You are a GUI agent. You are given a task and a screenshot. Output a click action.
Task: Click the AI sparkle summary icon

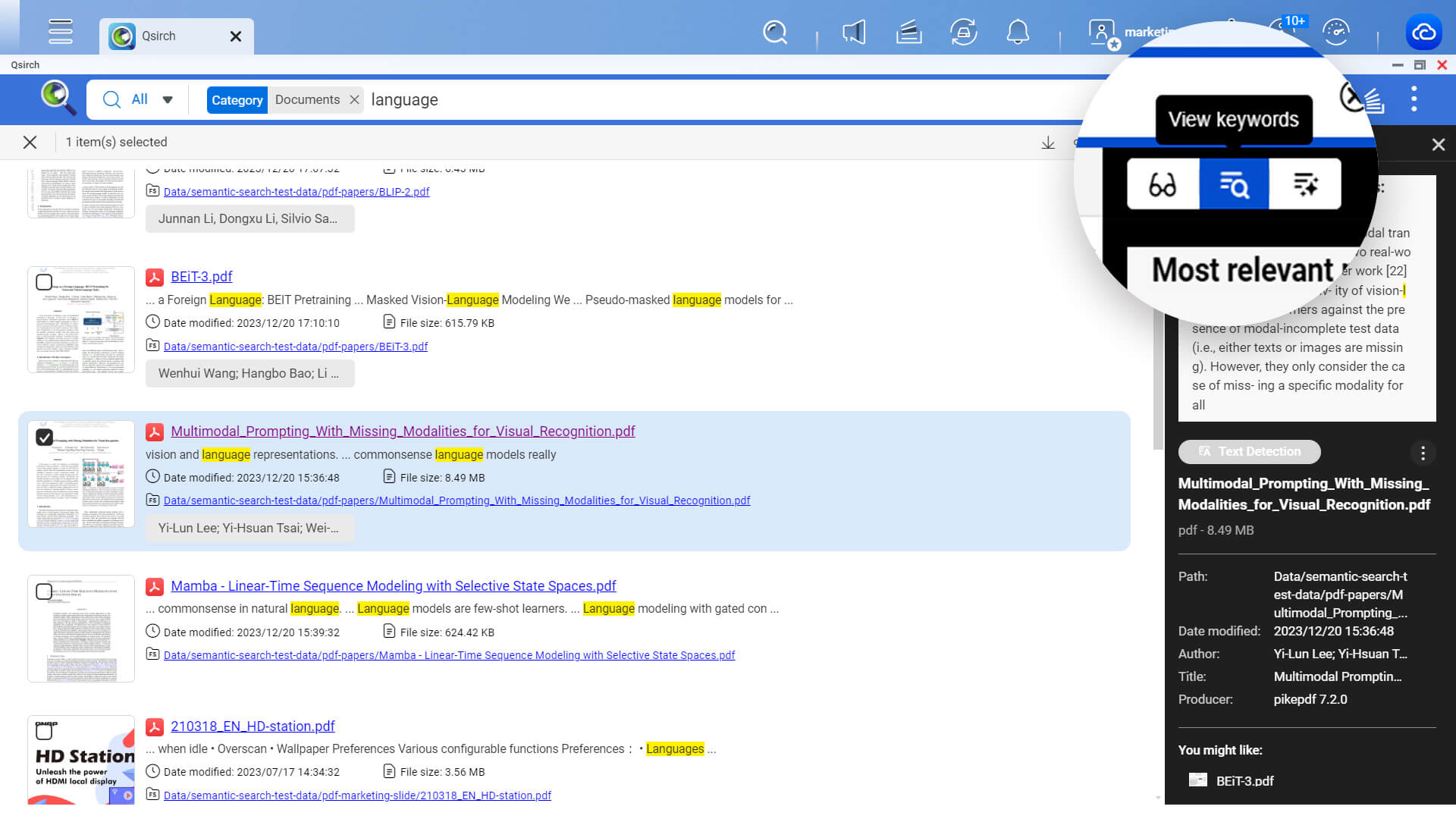(1304, 184)
